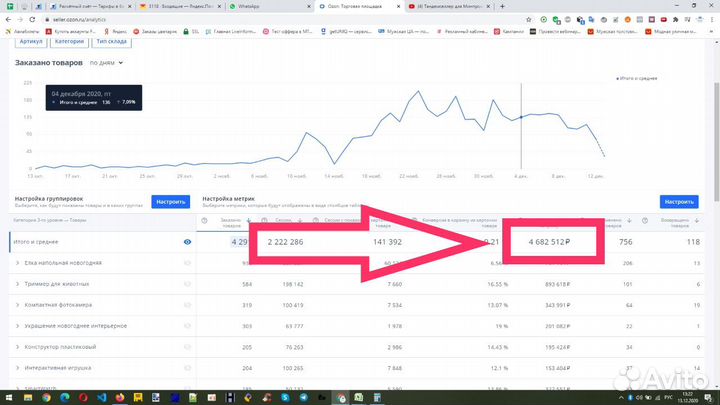This screenshot has width=720, height=405.
Task: Expand the Компактная фотокамера category row
Action: pyautogui.click(x=17, y=305)
